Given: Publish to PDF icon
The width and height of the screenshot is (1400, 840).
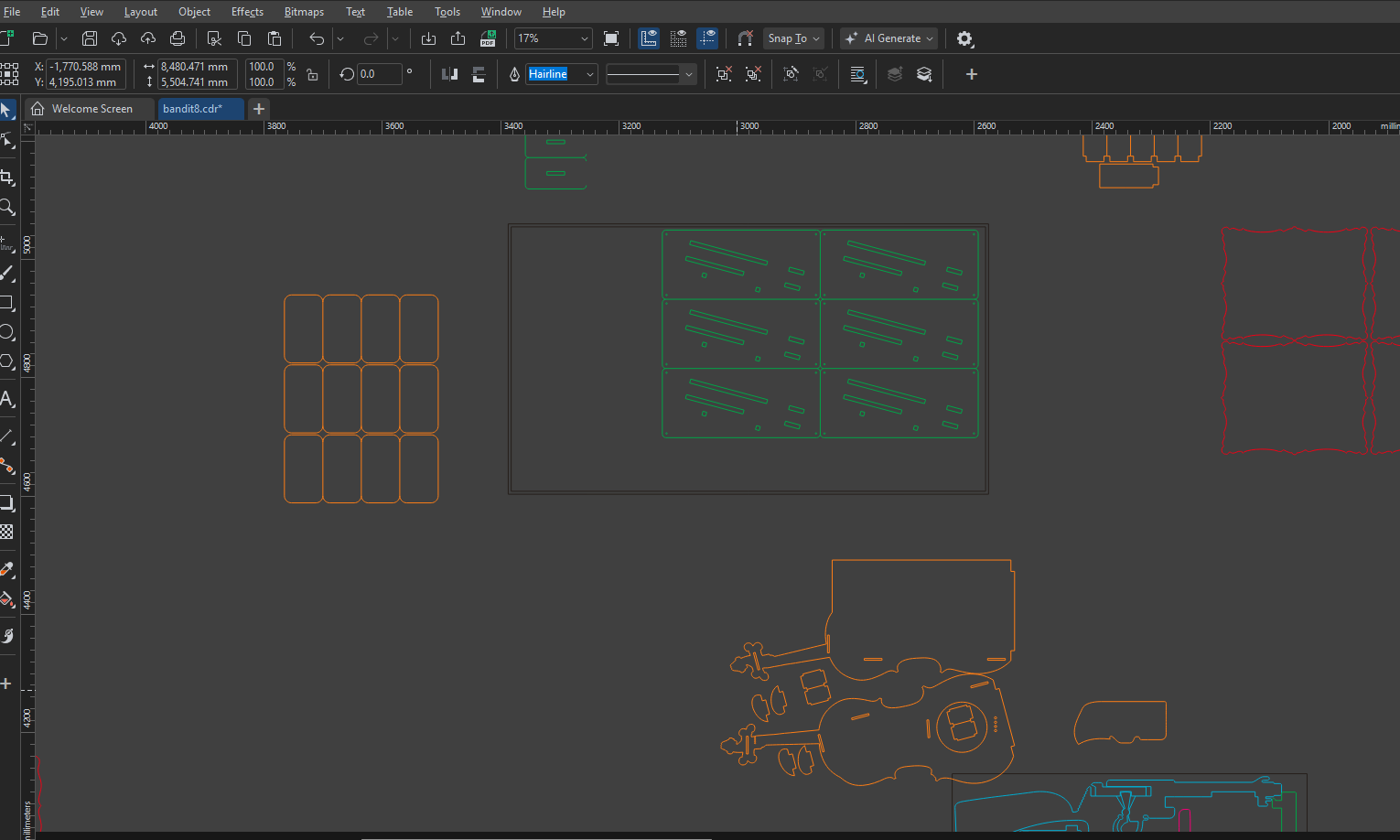Looking at the screenshot, I should (488, 38).
